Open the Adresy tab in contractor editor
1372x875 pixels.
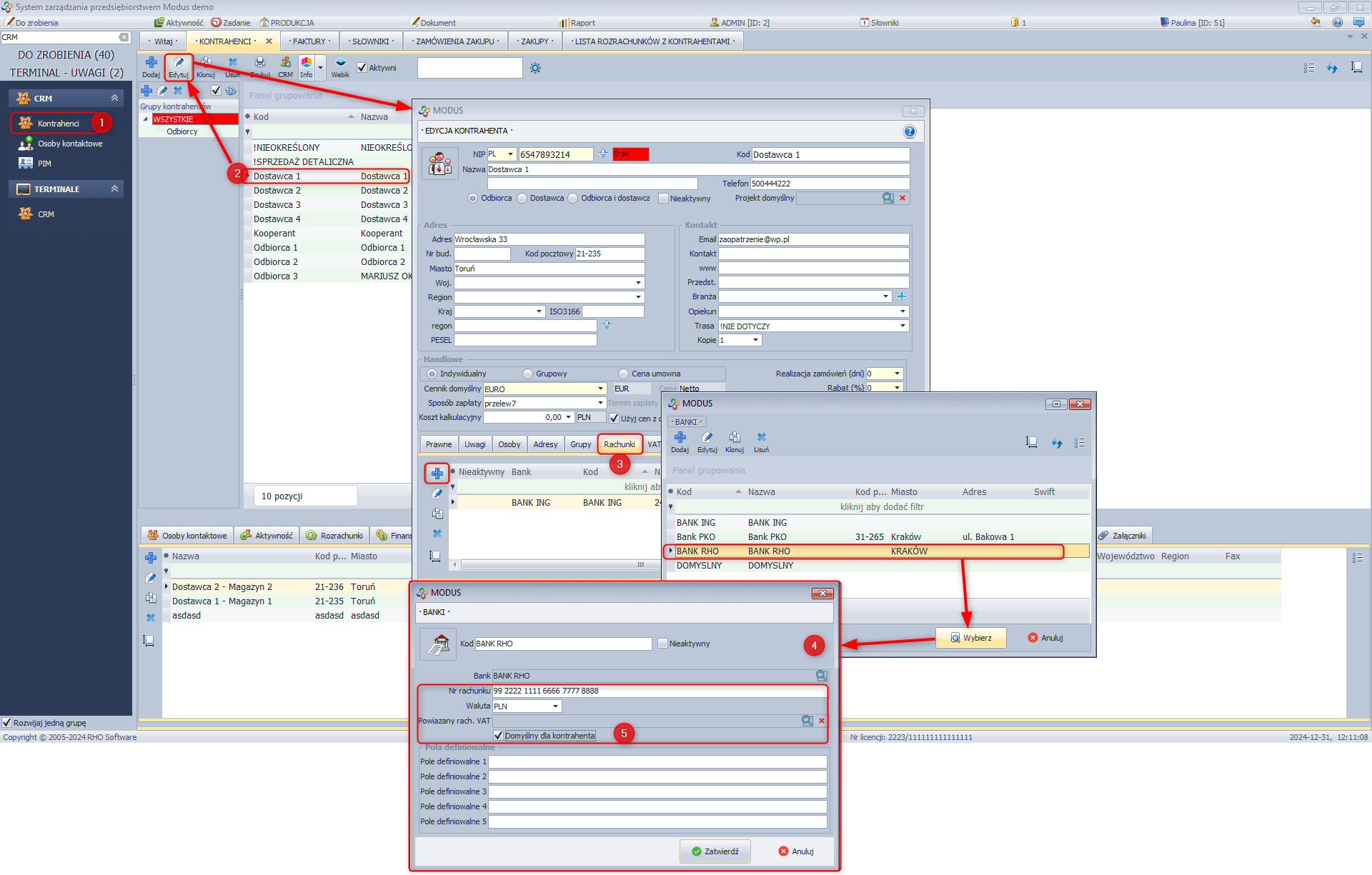point(545,444)
